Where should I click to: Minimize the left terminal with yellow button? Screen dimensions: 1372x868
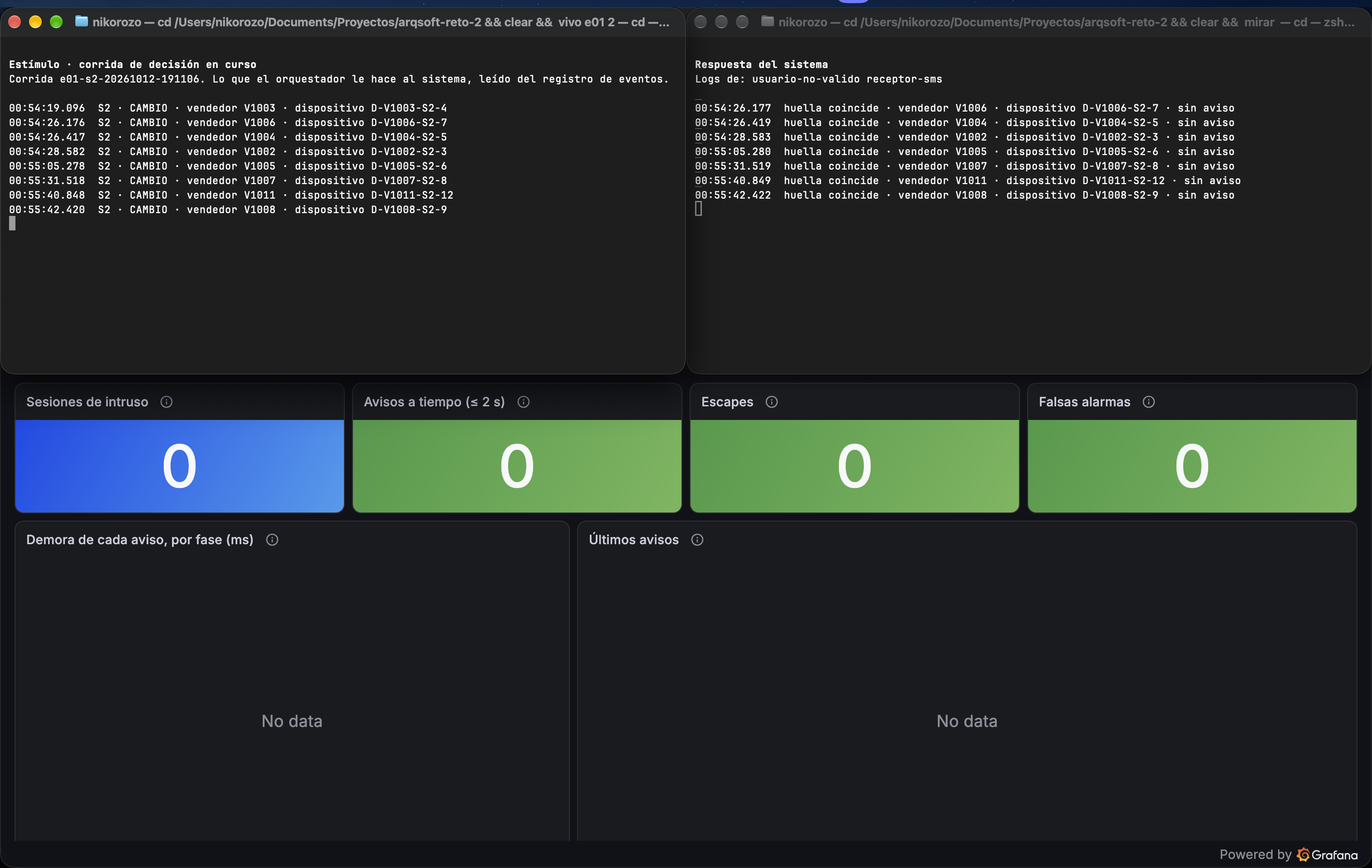coord(35,22)
